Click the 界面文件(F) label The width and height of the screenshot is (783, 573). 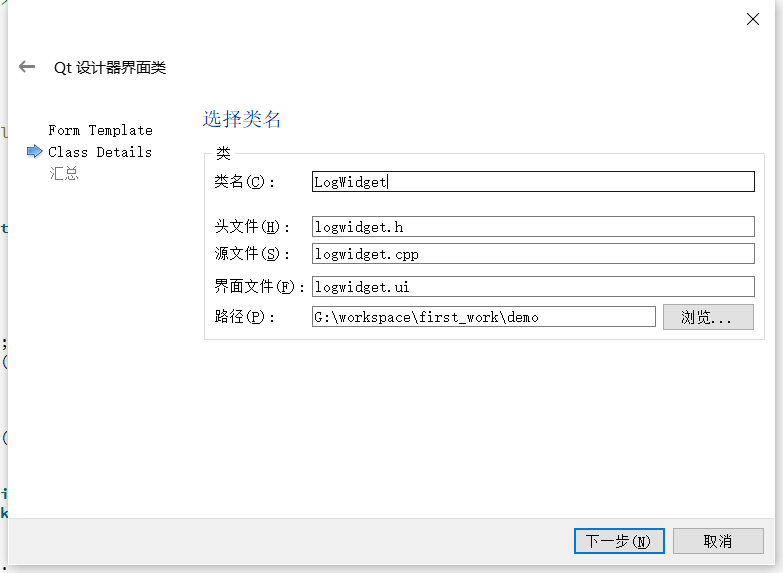[x=259, y=287]
